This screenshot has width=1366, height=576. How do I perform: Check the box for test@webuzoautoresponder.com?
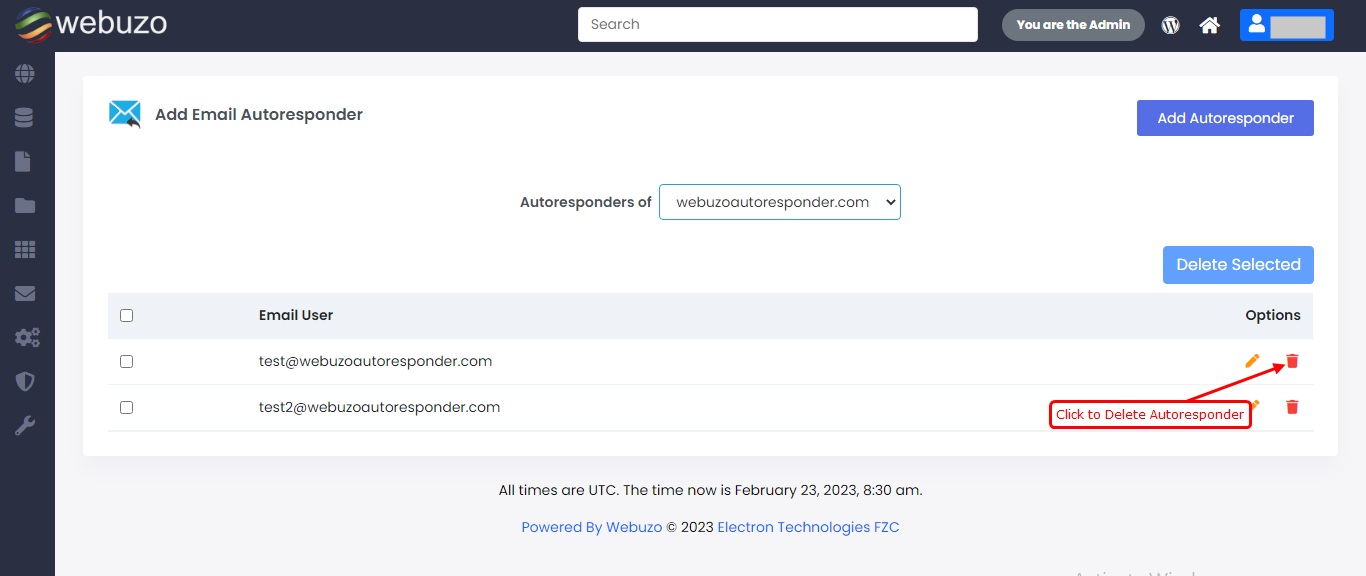[x=126, y=362]
